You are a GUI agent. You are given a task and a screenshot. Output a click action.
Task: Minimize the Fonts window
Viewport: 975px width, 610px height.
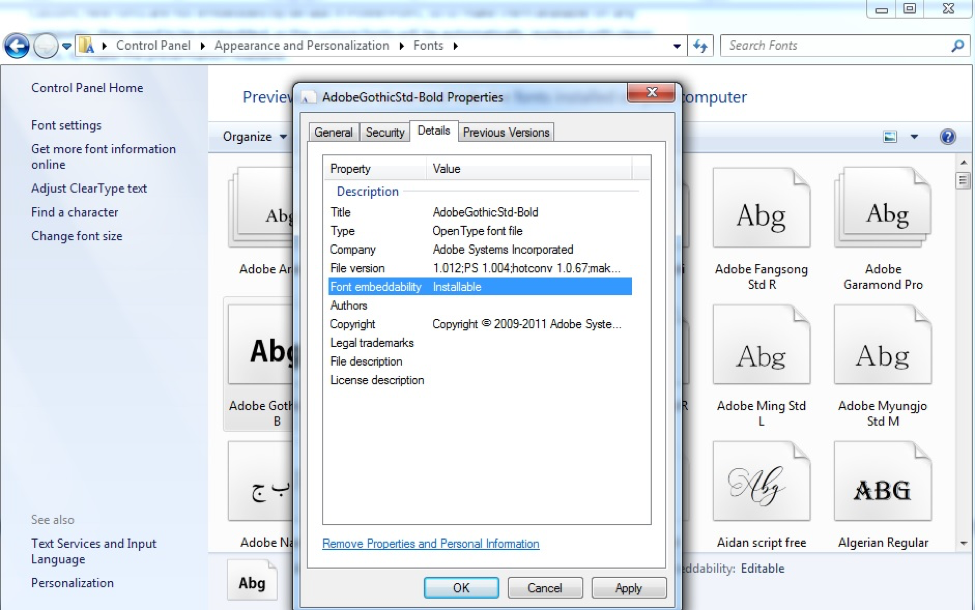pos(881,9)
